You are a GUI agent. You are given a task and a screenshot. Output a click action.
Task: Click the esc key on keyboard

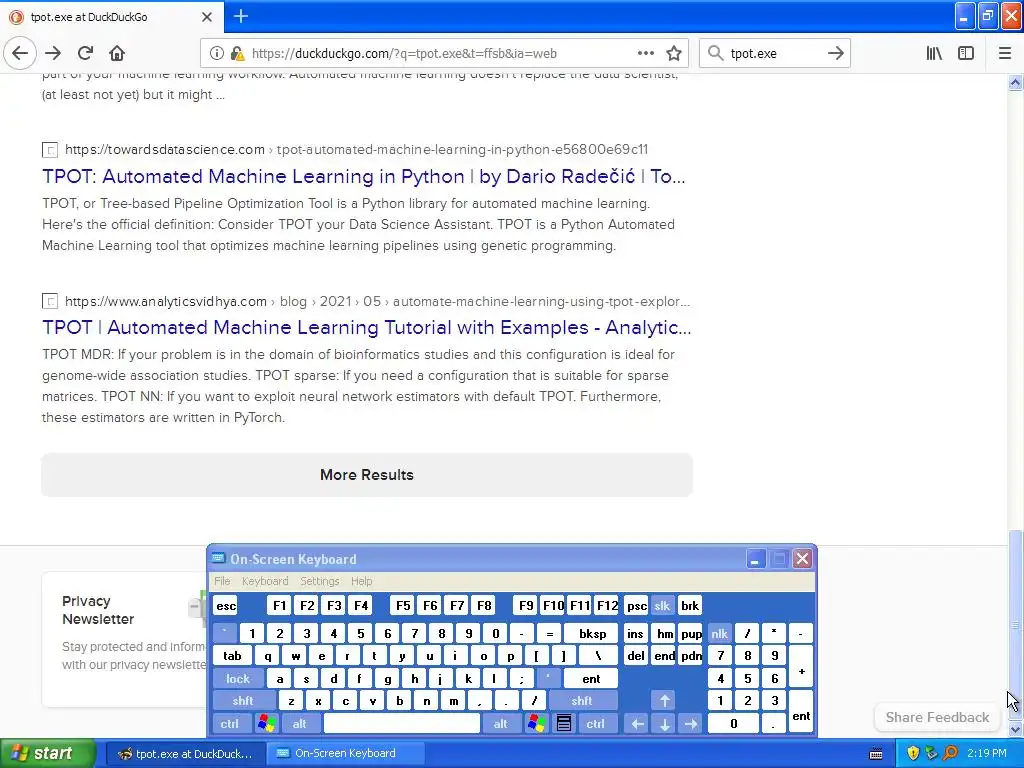(x=226, y=605)
